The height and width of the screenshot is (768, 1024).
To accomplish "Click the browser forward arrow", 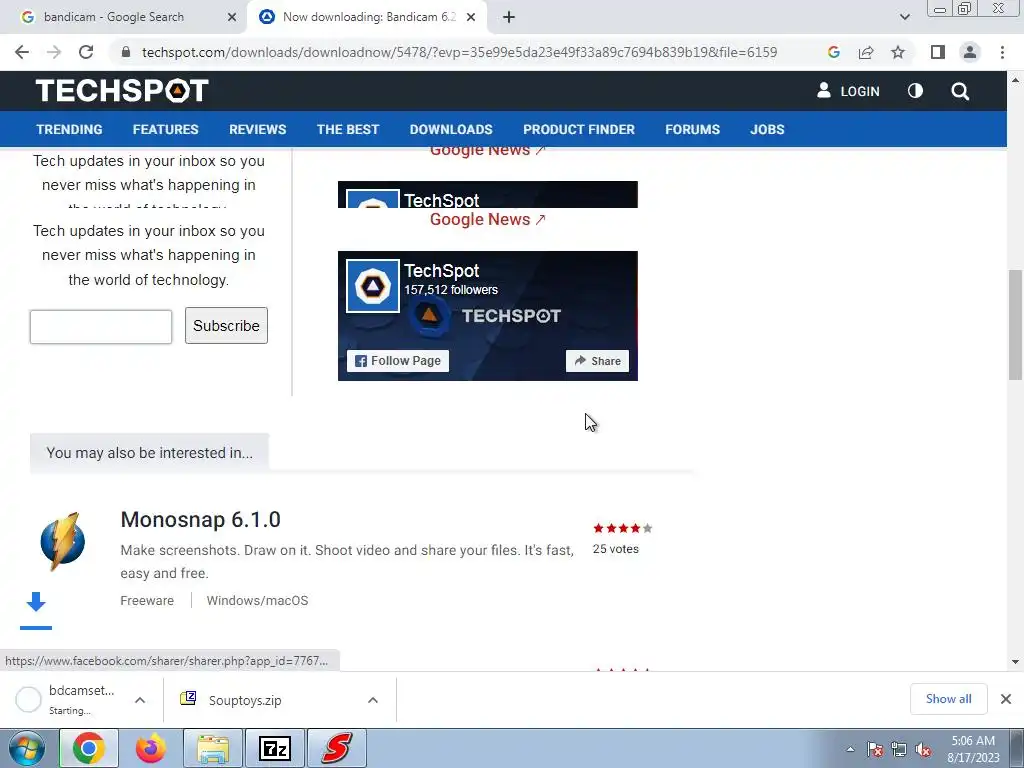I will [x=54, y=52].
